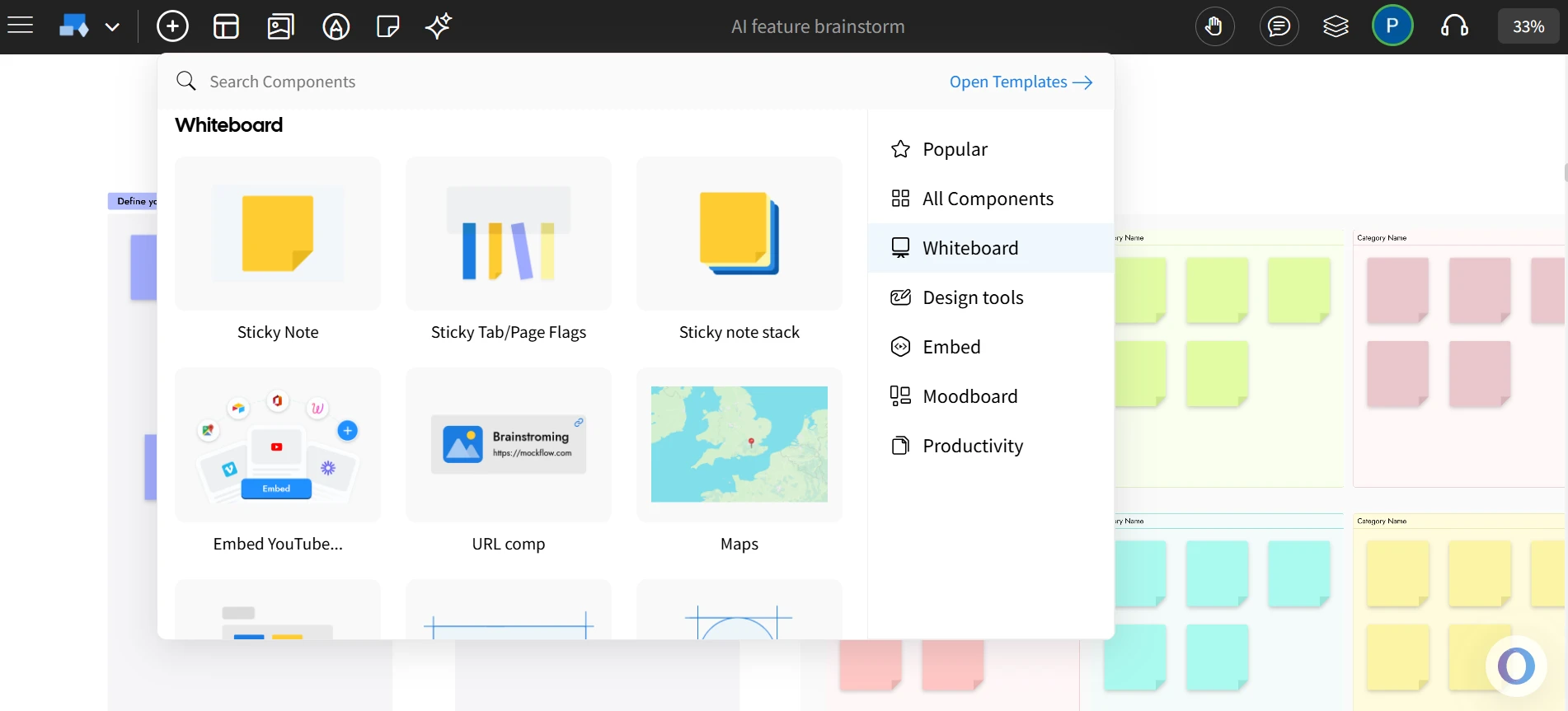Open the Design tools category
This screenshot has width=1568, height=711.
pos(973,297)
